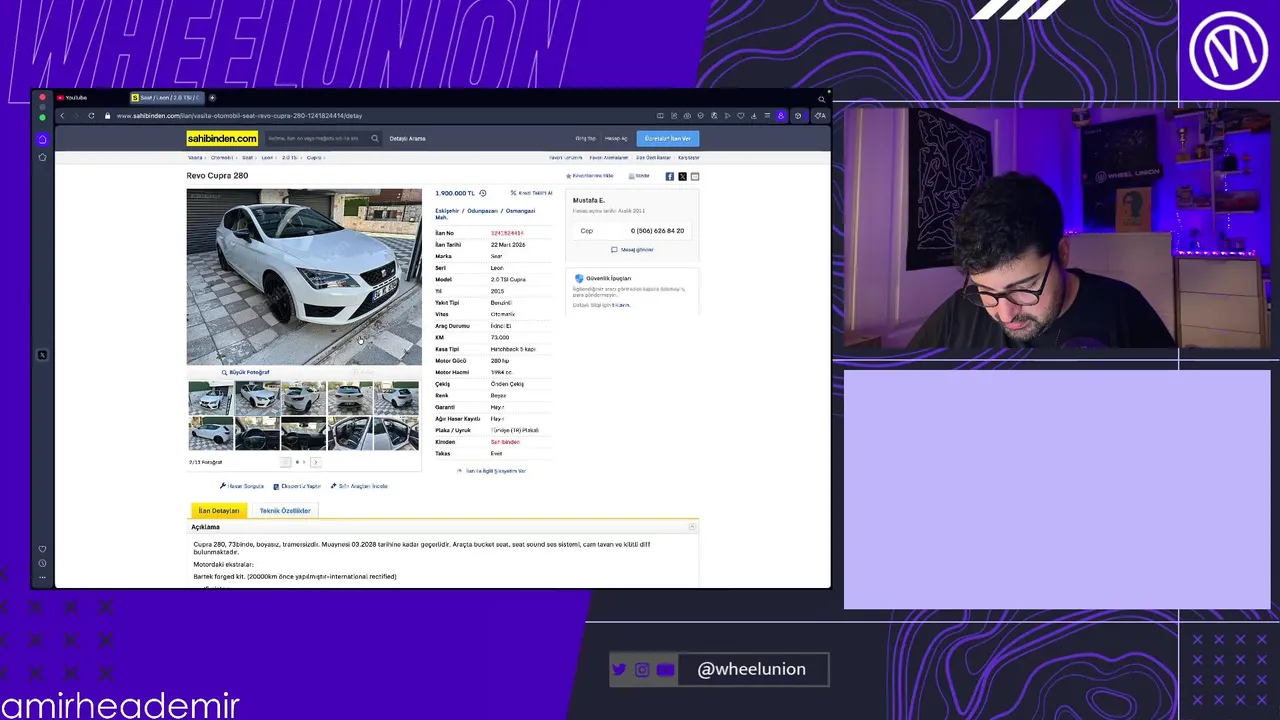Click seller name Mustafa E.
The height and width of the screenshot is (720, 1280).
[589, 200]
